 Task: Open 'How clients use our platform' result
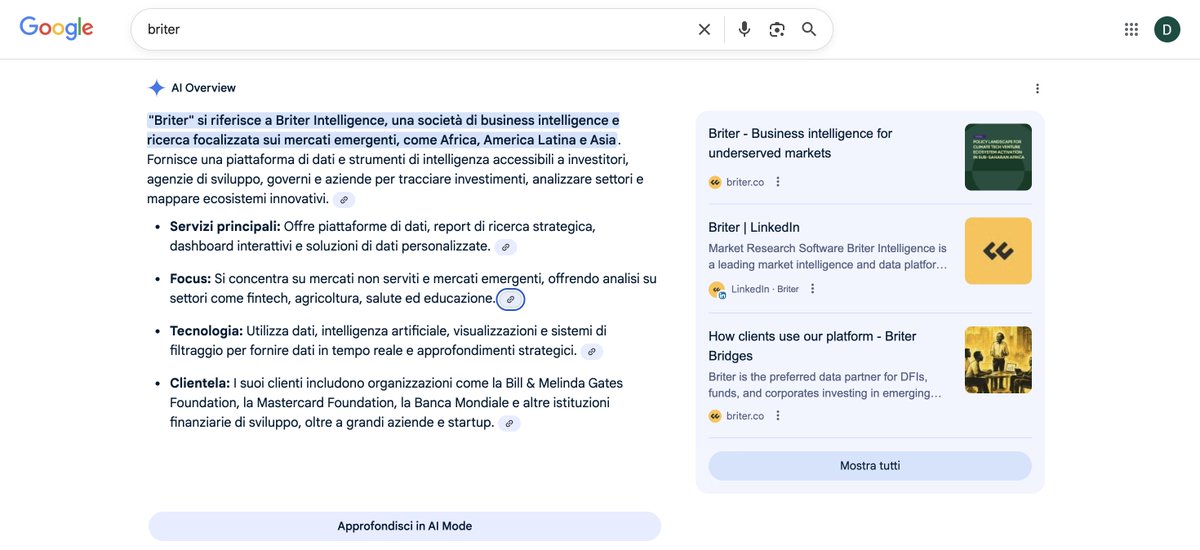point(812,346)
